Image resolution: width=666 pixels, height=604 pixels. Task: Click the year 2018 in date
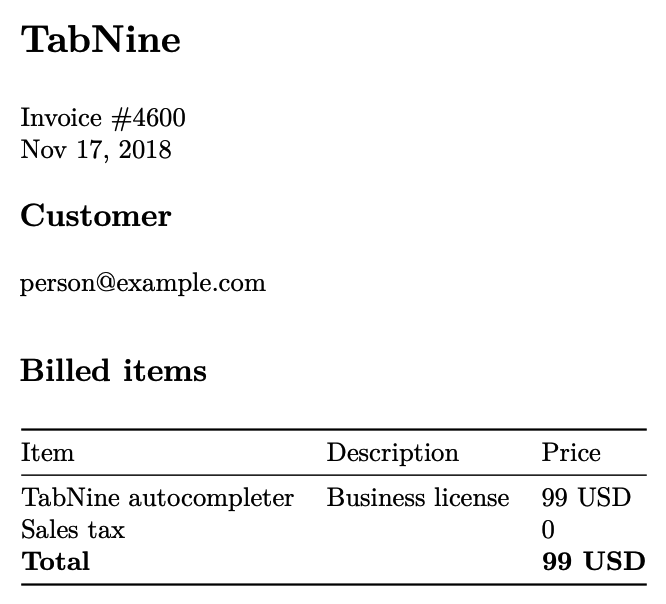145,150
